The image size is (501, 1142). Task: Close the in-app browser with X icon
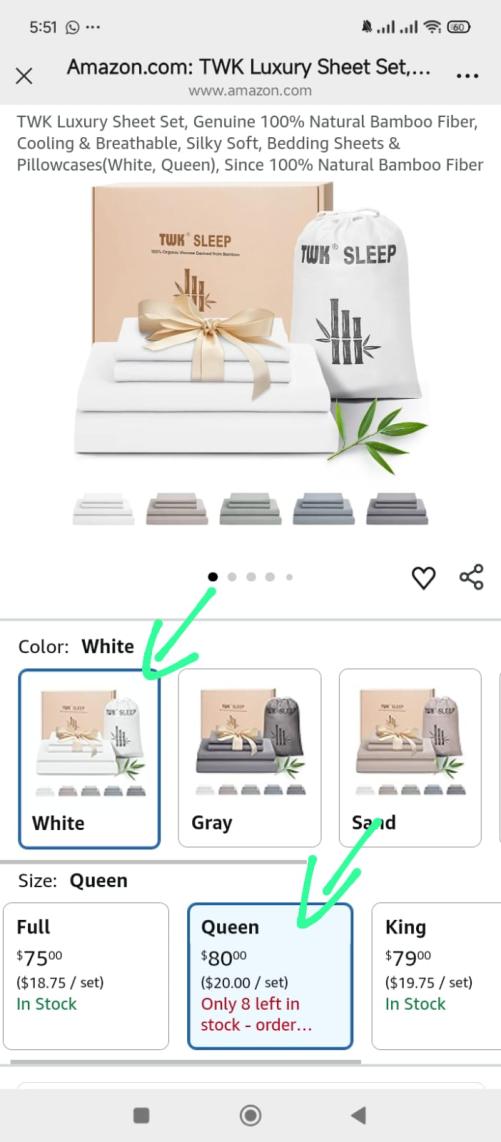click(x=24, y=76)
